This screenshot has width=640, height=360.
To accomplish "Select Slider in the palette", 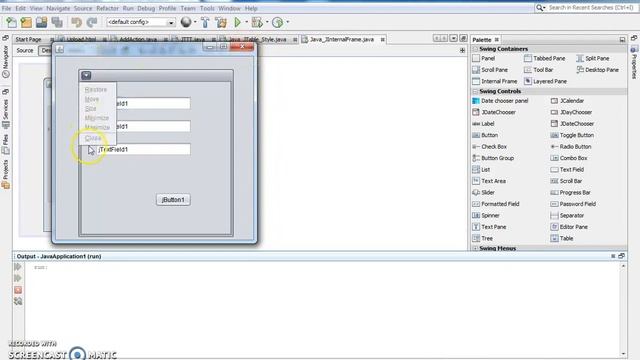I will point(483,192).
